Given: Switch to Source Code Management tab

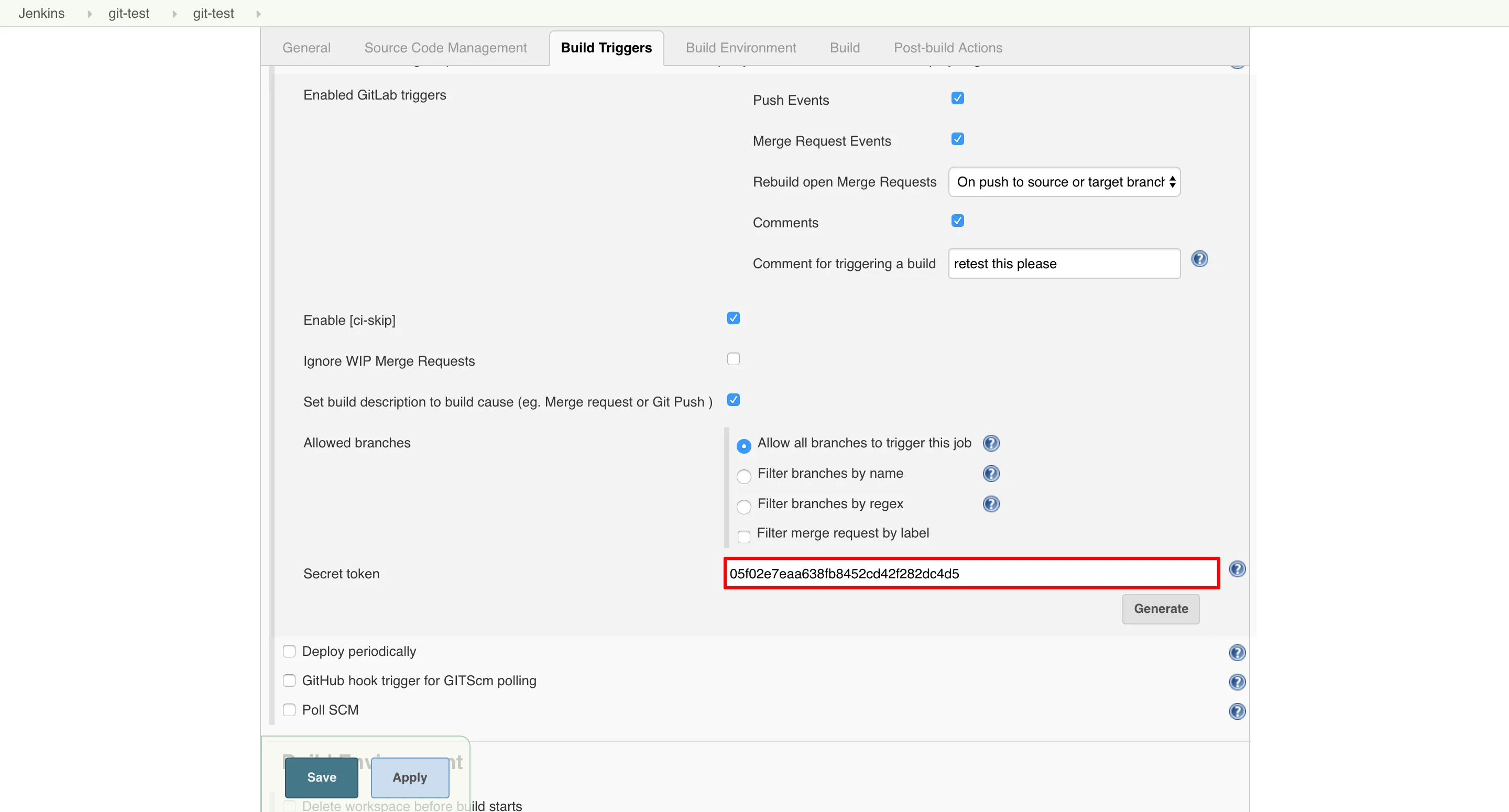Looking at the screenshot, I should click(445, 48).
